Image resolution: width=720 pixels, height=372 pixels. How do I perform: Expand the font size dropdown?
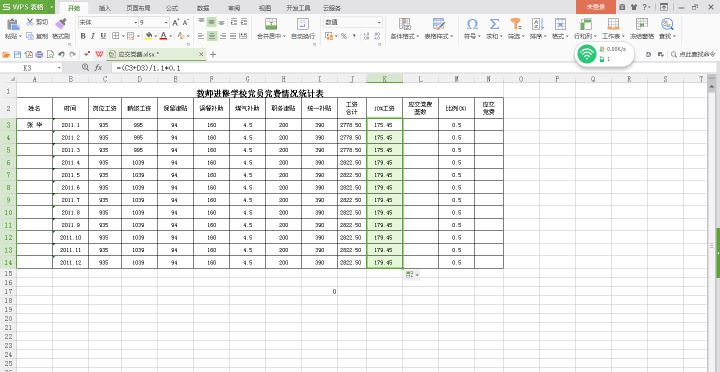point(167,23)
